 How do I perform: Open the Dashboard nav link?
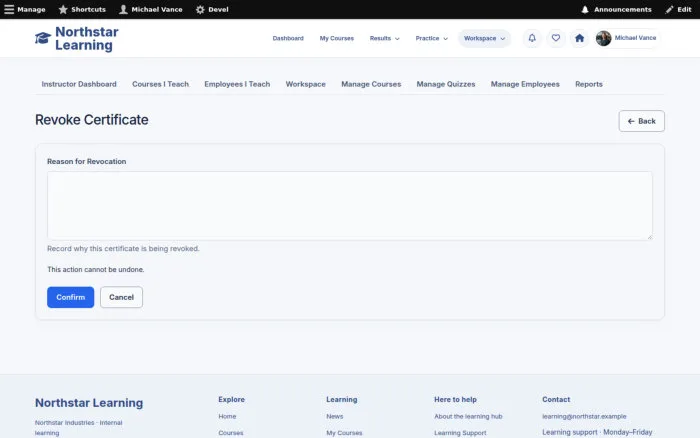[288, 38]
